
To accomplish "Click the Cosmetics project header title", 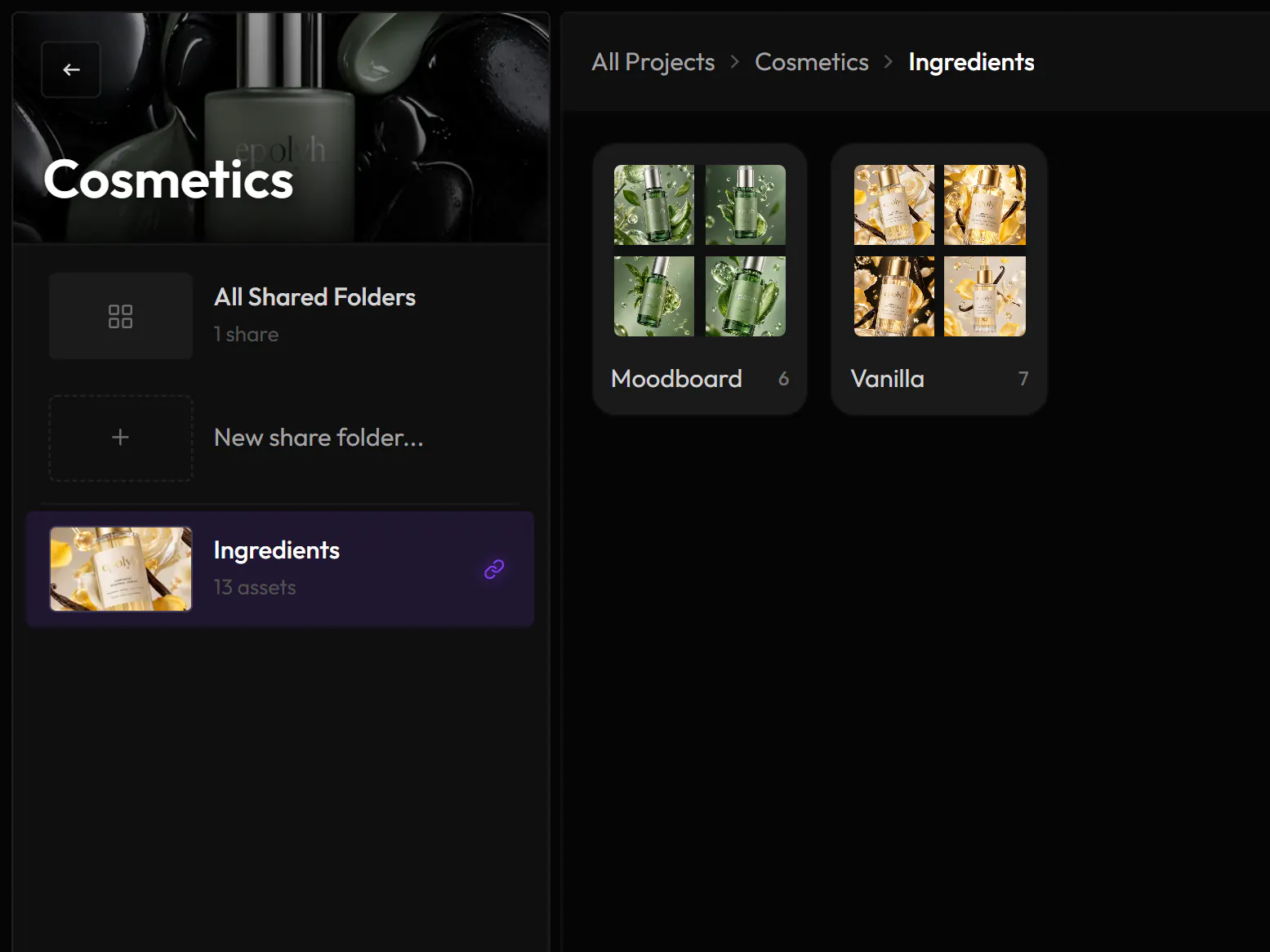I will coord(168,180).
